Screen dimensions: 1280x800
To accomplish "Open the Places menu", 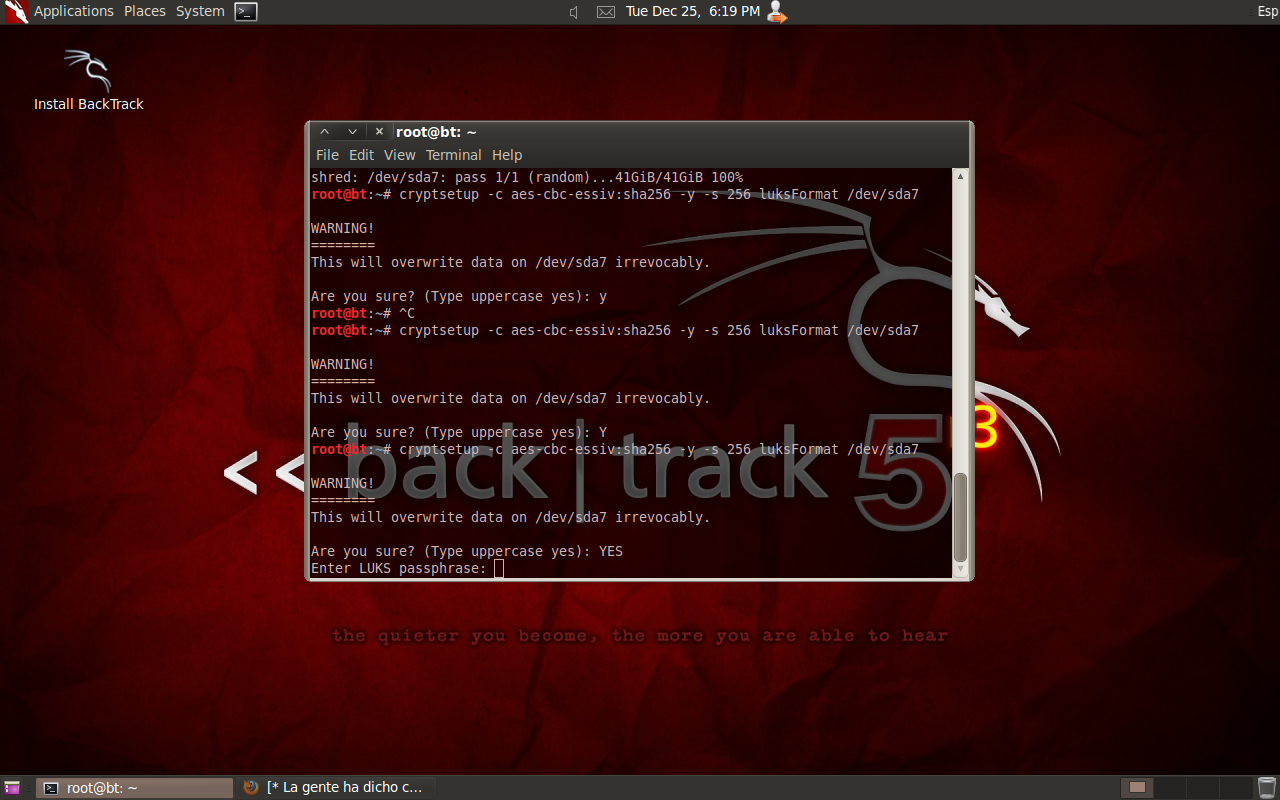I will pyautogui.click(x=145, y=11).
